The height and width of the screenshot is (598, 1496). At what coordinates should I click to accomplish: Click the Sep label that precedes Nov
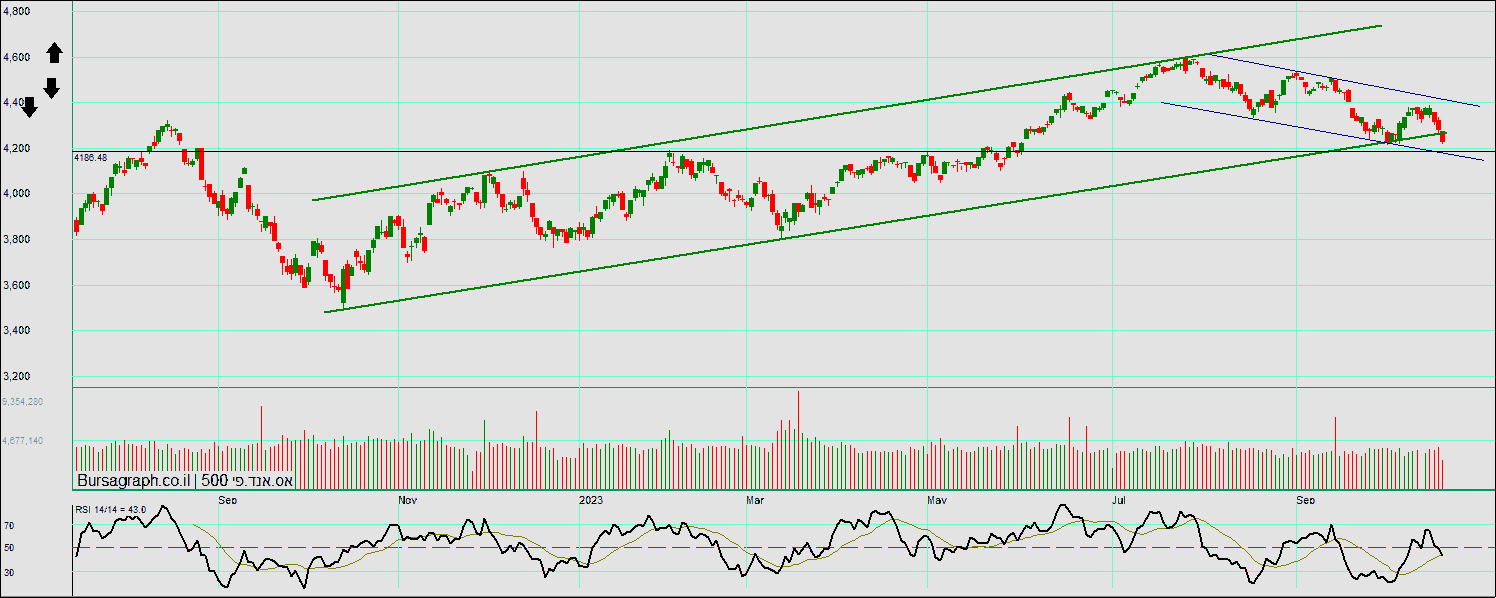tap(227, 498)
